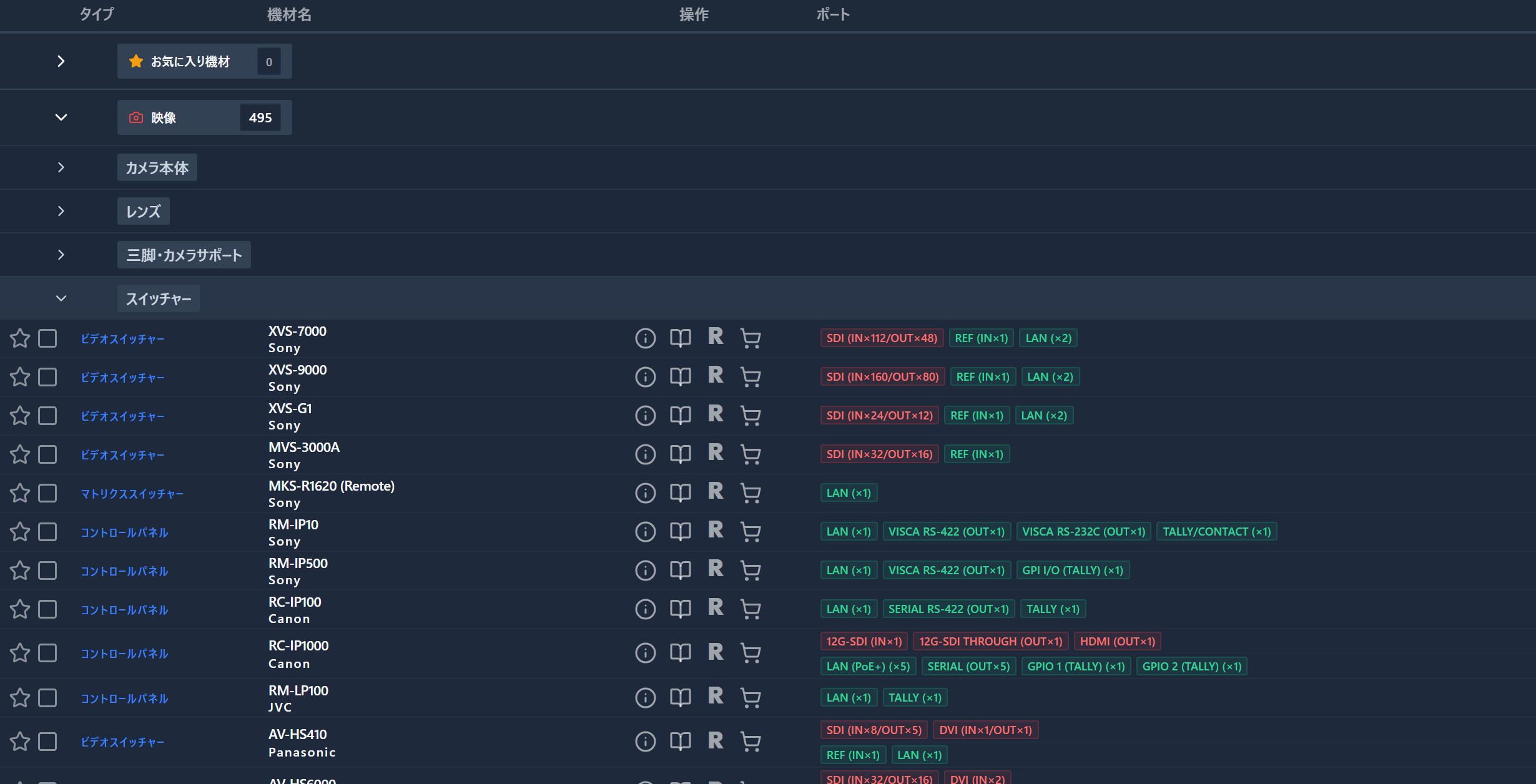The height and width of the screenshot is (784, 1536).
Task: Click the タイプ column header
Action: click(97, 14)
